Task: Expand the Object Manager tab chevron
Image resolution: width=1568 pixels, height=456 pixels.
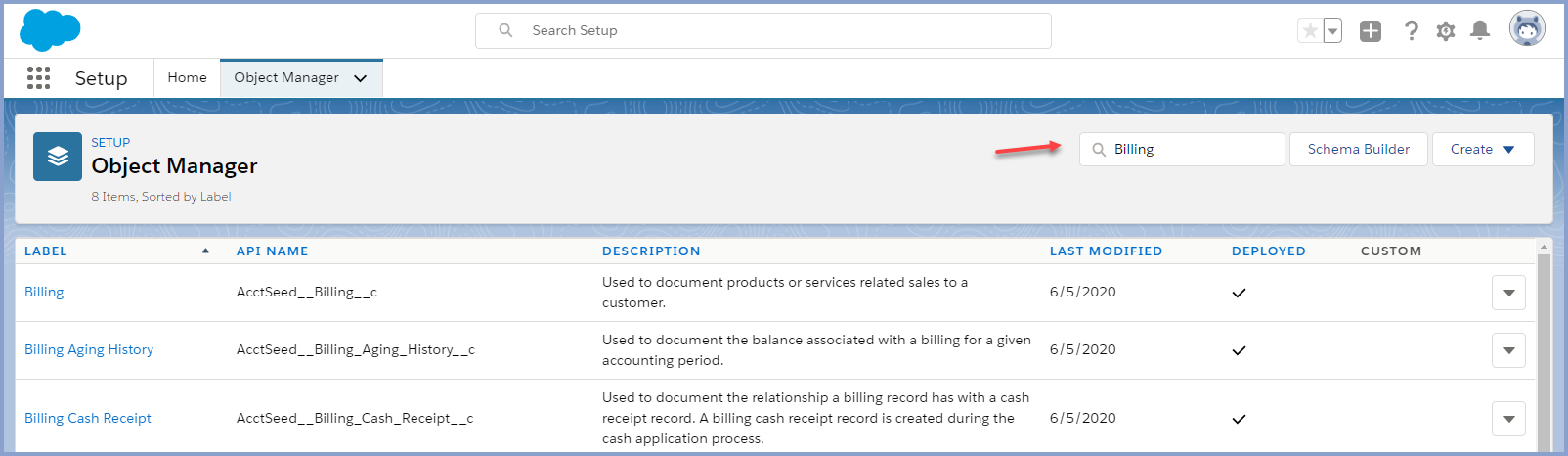Action: [360, 78]
